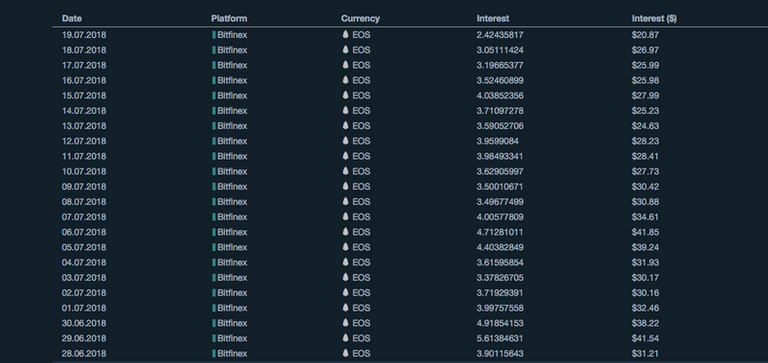Click the EOS icon in the 09.07.2018 row
768x363 pixels.
click(x=345, y=186)
